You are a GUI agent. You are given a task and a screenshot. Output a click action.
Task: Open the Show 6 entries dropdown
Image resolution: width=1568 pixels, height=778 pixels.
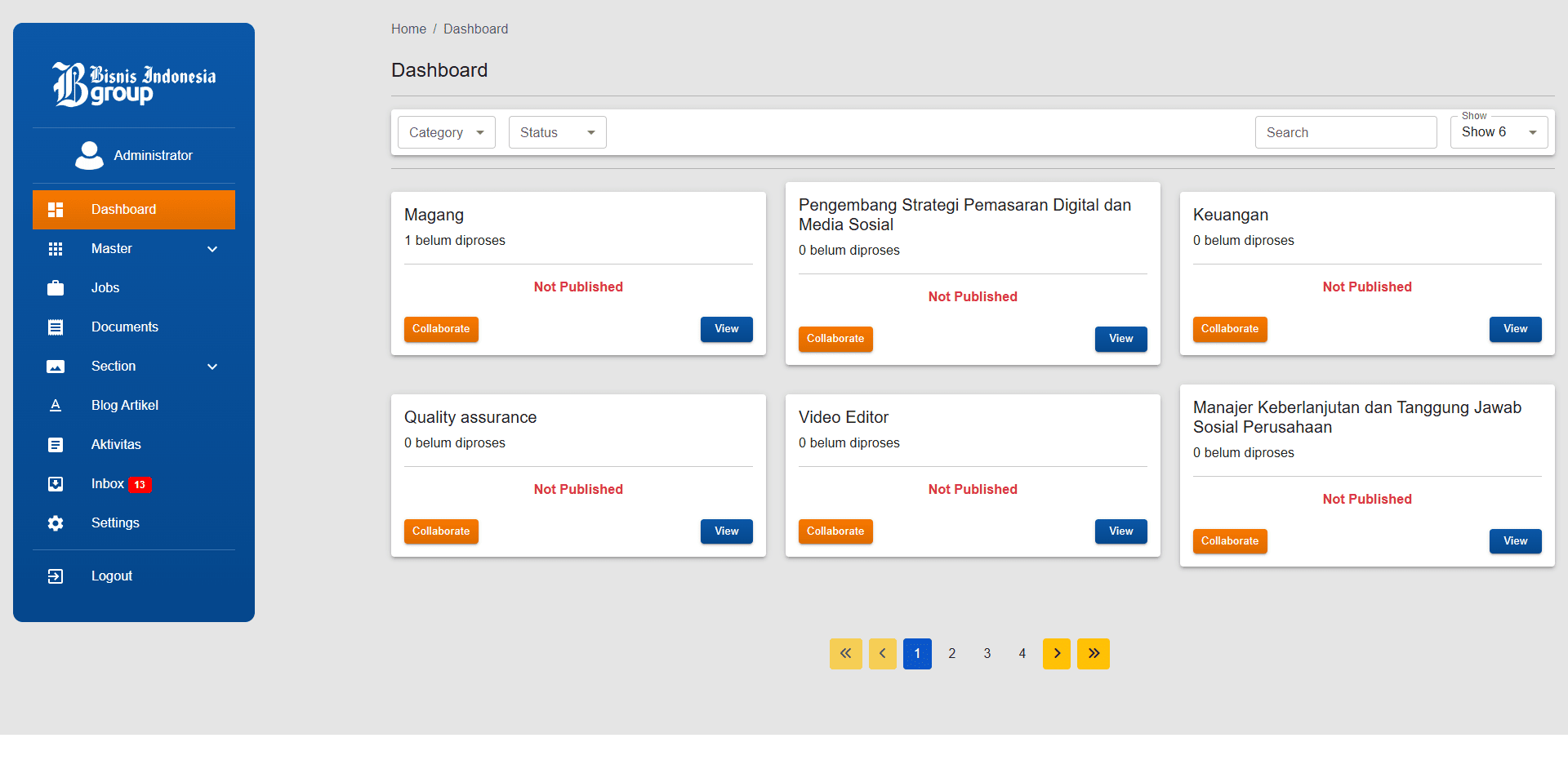(1499, 132)
